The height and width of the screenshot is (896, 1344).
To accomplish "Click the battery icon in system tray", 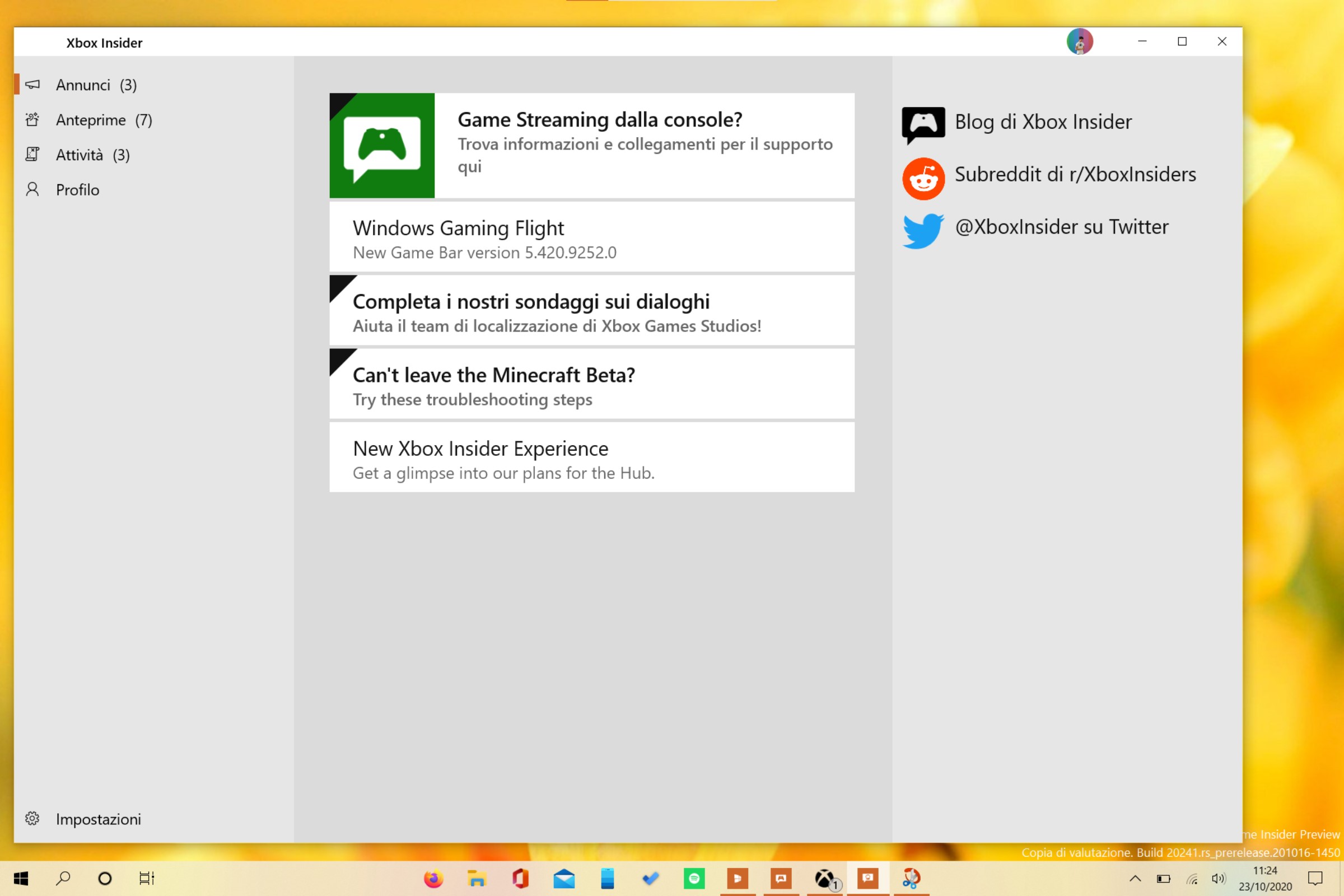I will click(1164, 878).
